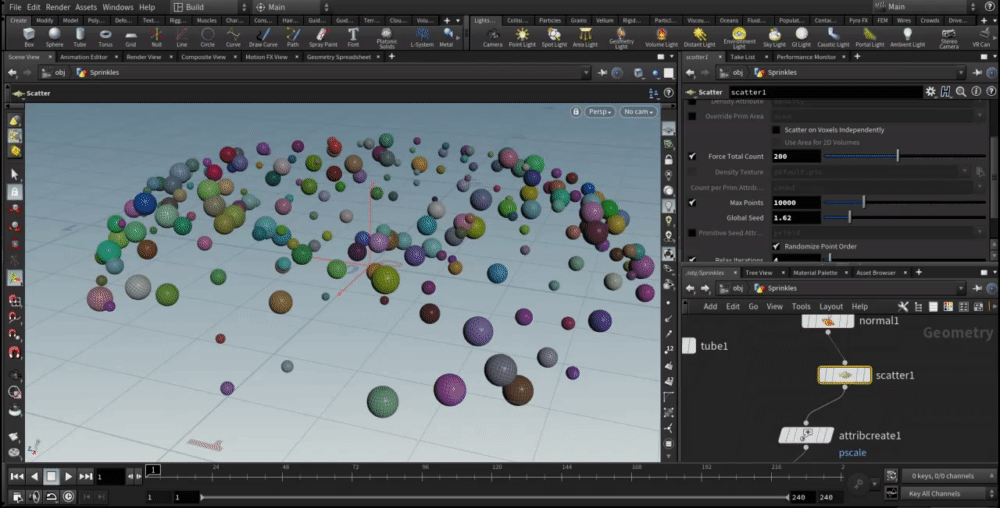Click the Global Seed value field
The width and height of the screenshot is (1000, 508).
click(796, 218)
